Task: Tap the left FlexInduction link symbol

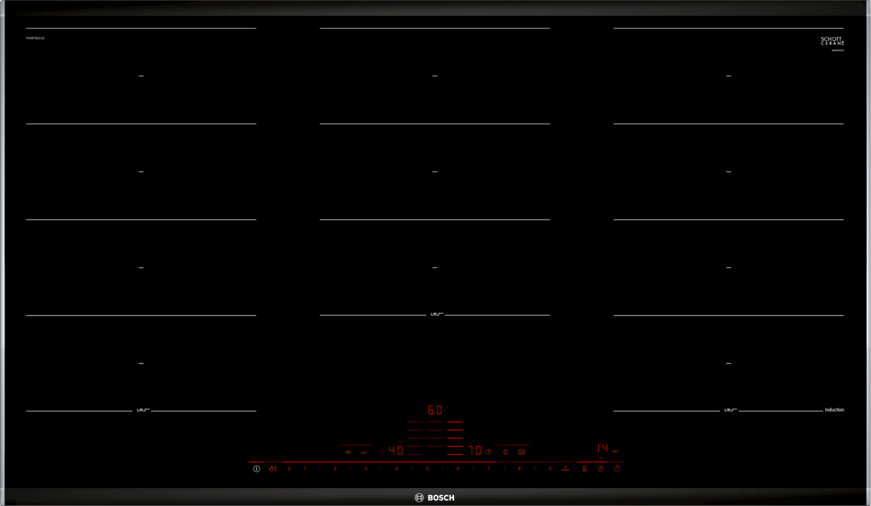Action: click(142, 410)
